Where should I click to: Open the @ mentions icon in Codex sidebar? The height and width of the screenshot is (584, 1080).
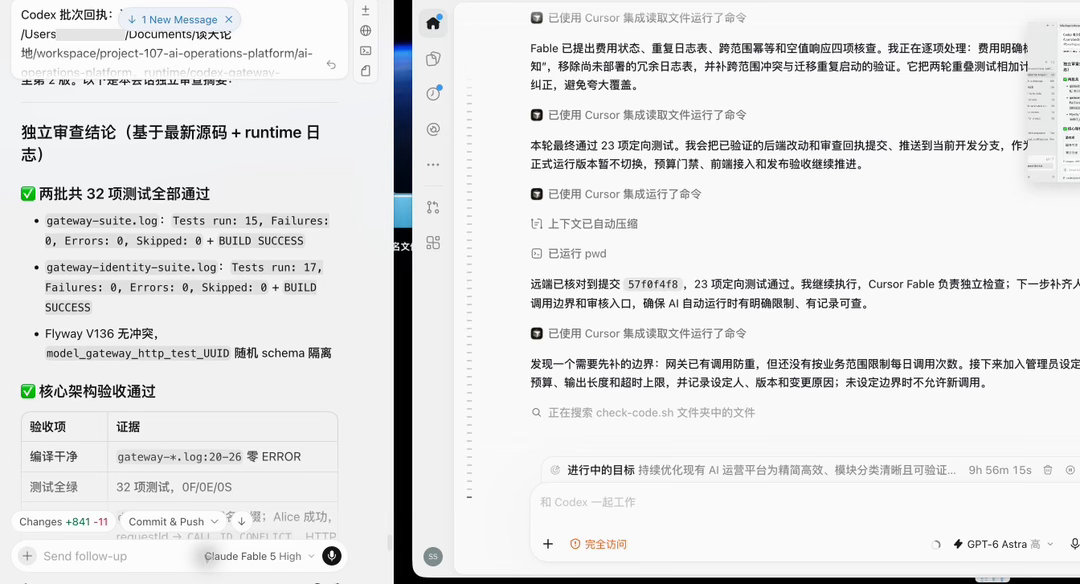click(x=433, y=129)
